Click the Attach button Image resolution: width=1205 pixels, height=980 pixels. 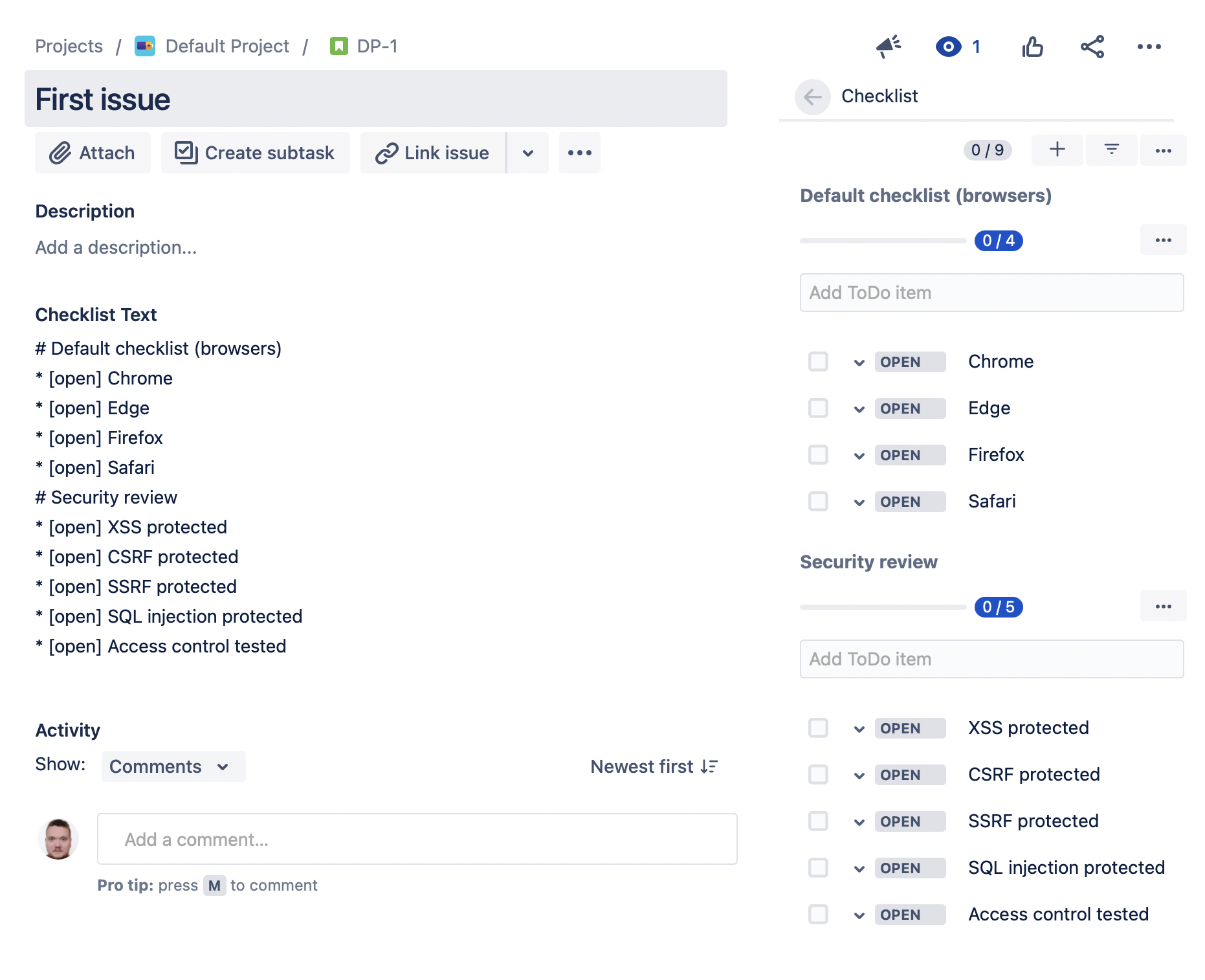[92, 153]
